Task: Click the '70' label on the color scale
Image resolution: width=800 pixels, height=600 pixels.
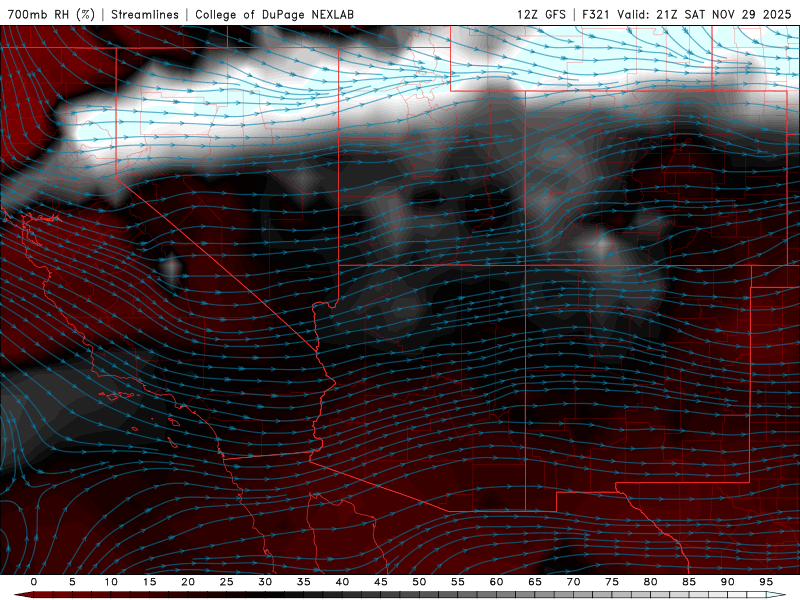Action: click(x=573, y=582)
